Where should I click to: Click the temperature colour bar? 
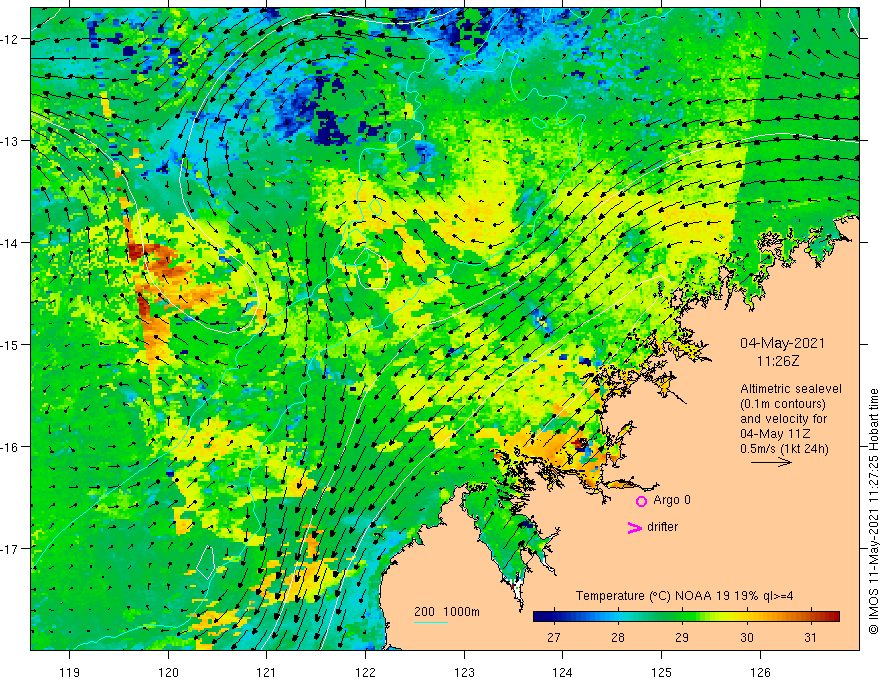686,616
